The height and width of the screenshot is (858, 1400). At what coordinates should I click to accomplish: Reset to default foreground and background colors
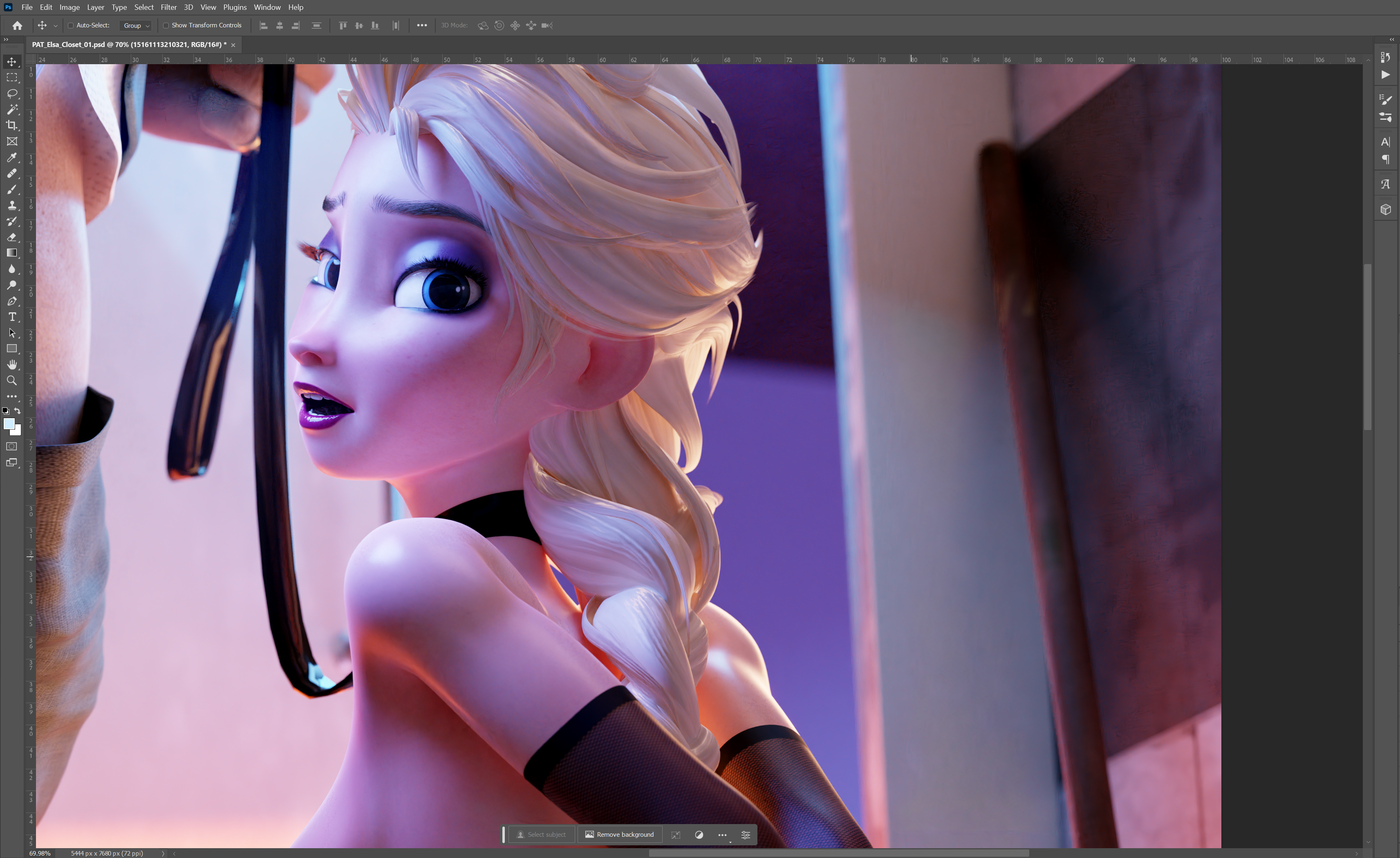click(5, 411)
